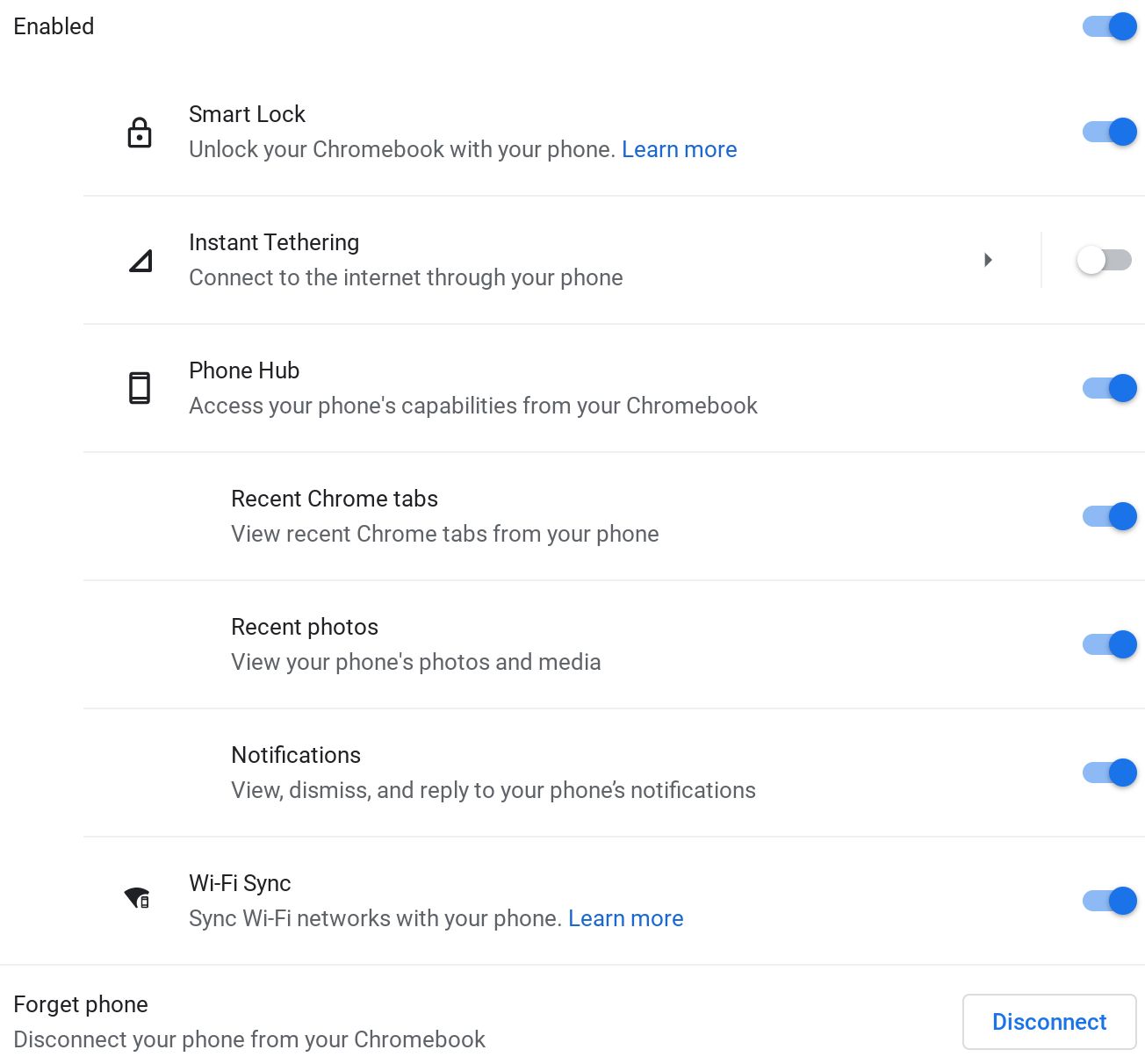Disable Phone Hub

[1108, 387]
